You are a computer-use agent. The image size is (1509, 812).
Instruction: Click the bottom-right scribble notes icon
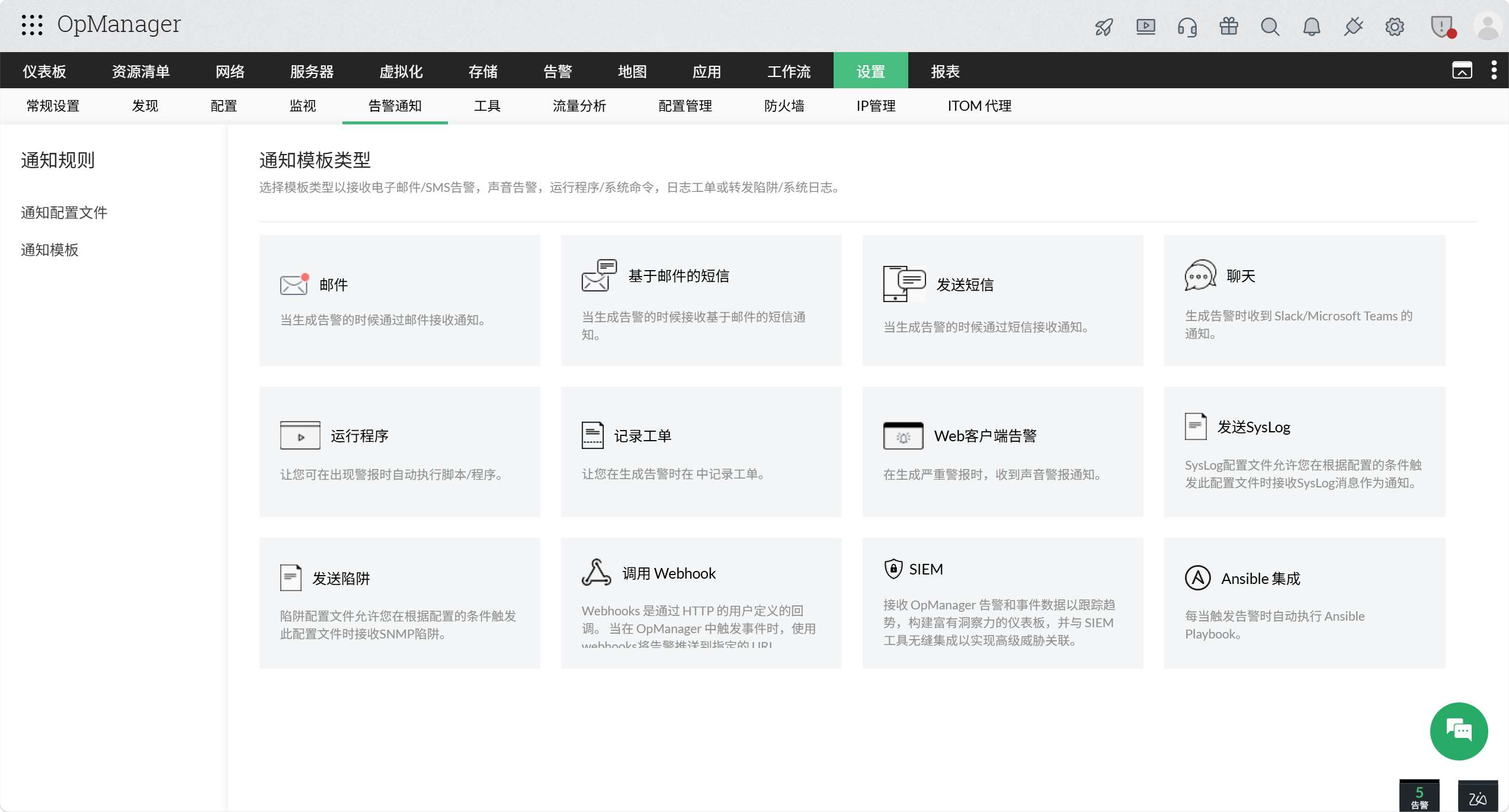coord(1477,797)
